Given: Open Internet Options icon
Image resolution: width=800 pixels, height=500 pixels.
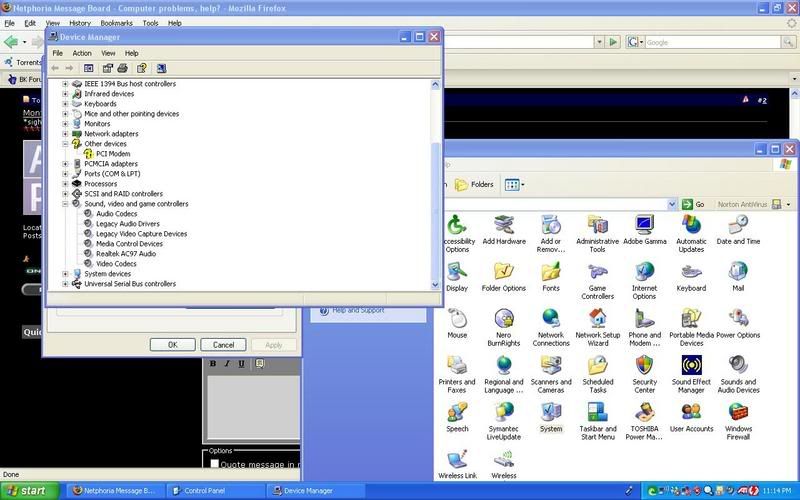Looking at the screenshot, I should coord(644,281).
